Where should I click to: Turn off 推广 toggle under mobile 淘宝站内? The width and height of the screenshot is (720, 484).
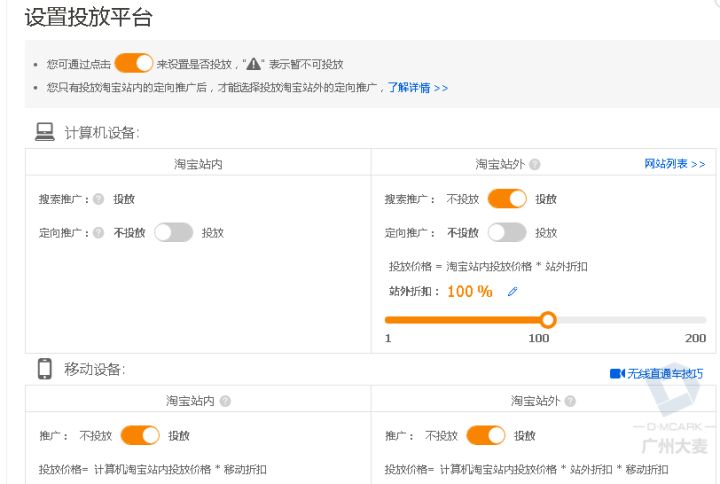(140, 435)
